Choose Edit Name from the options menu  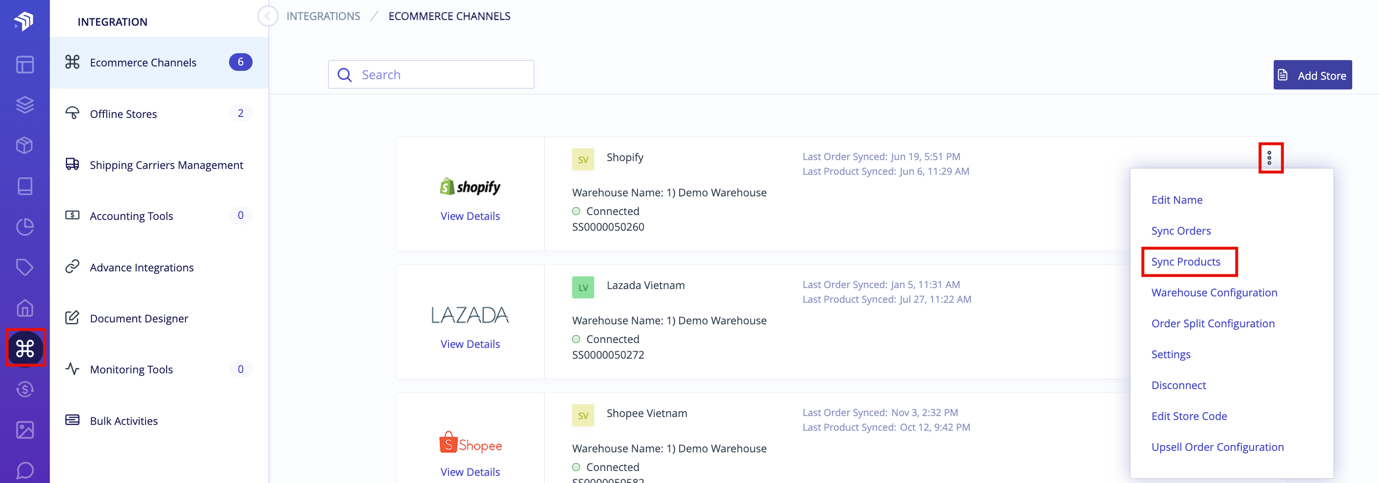pos(1177,200)
